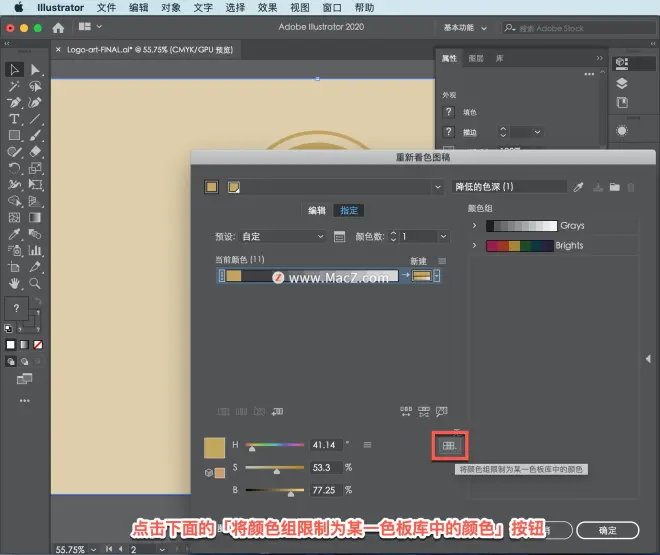Image resolution: width=660 pixels, height=555 pixels.
Task: Open the 基本功能 workspace dropdown
Action: click(x=465, y=28)
